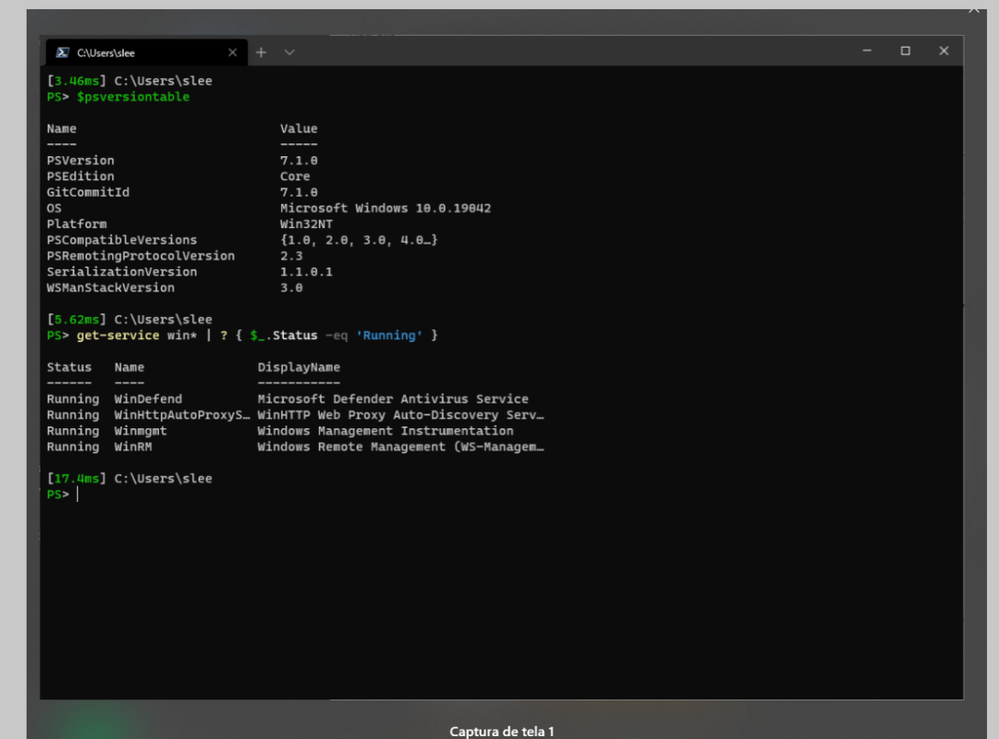
Task: Click the [5.62ms] timing indicator
Action: coord(76,320)
